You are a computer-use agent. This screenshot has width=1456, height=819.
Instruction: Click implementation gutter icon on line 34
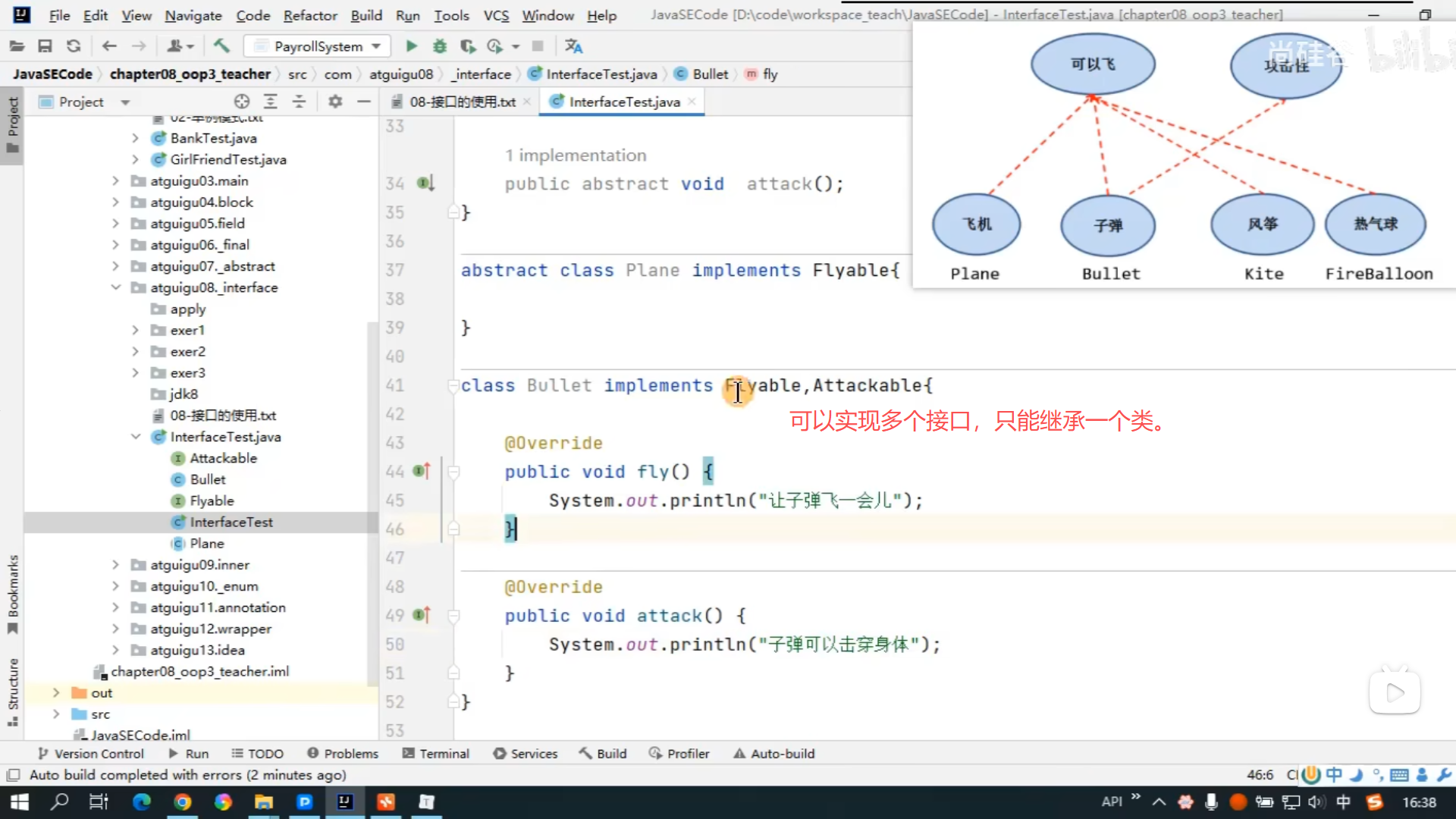click(x=425, y=183)
